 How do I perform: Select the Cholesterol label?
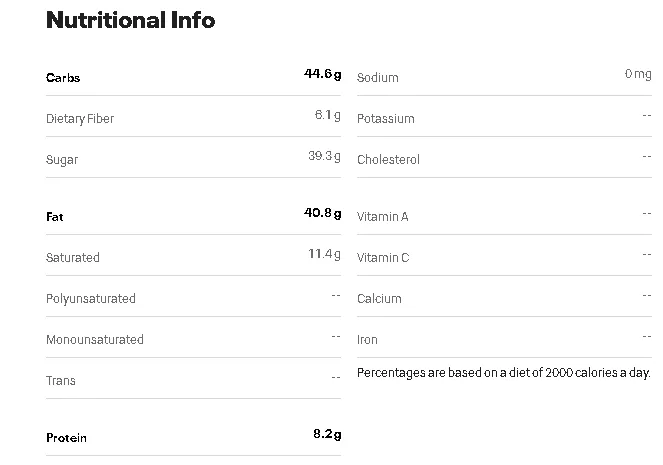point(388,160)
